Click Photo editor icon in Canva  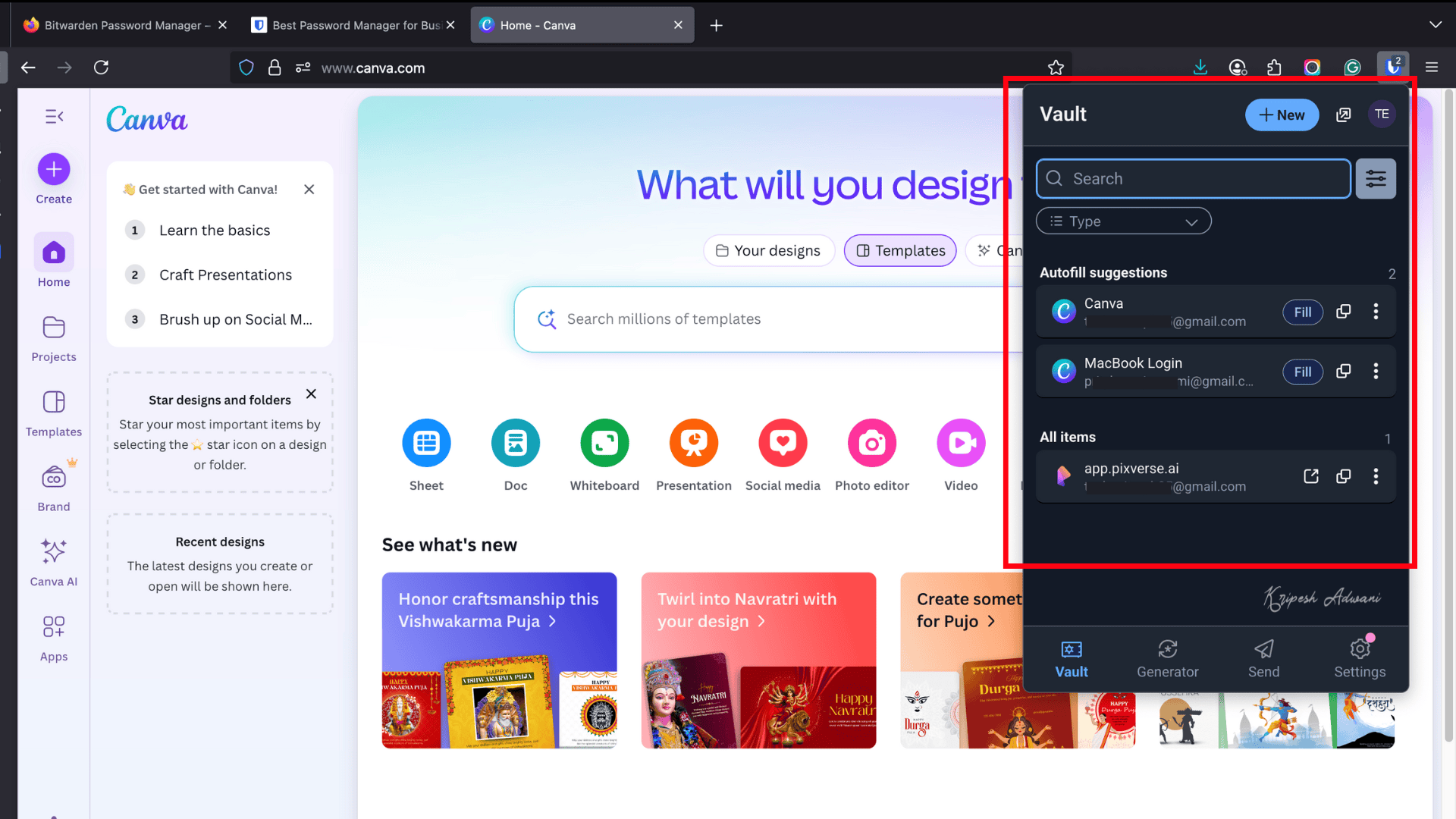(871, 443)
